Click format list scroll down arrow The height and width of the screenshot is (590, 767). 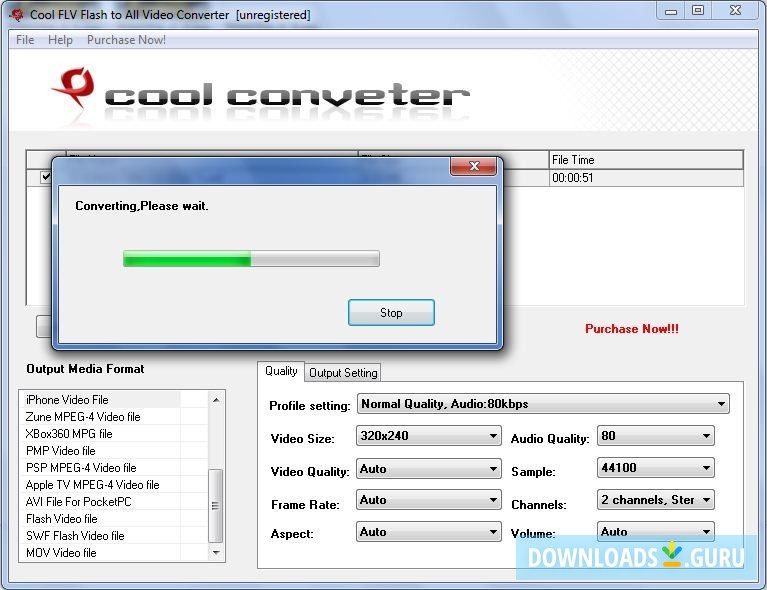(216, 553)
